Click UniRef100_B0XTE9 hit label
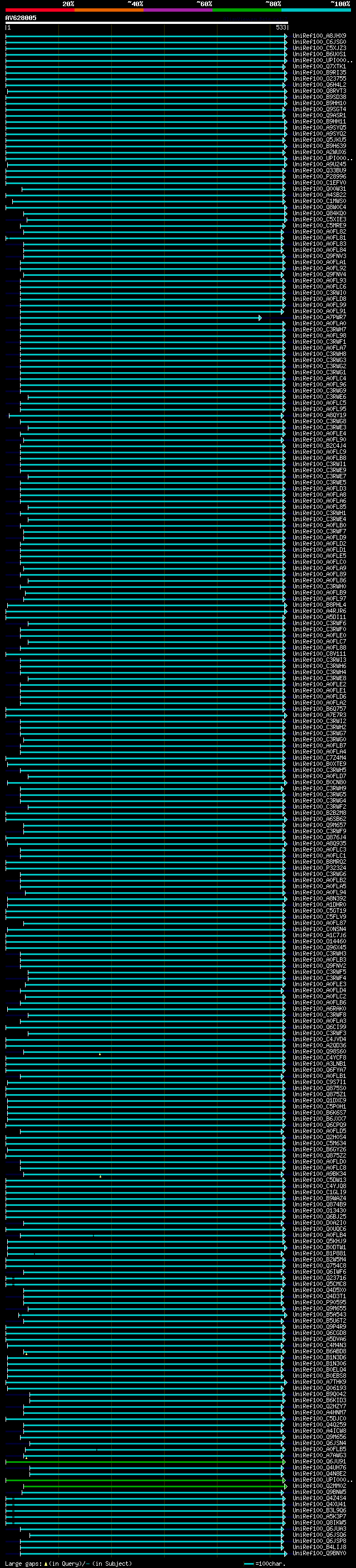The width and height of the screenshot is (356, 1568). (319, 764)
